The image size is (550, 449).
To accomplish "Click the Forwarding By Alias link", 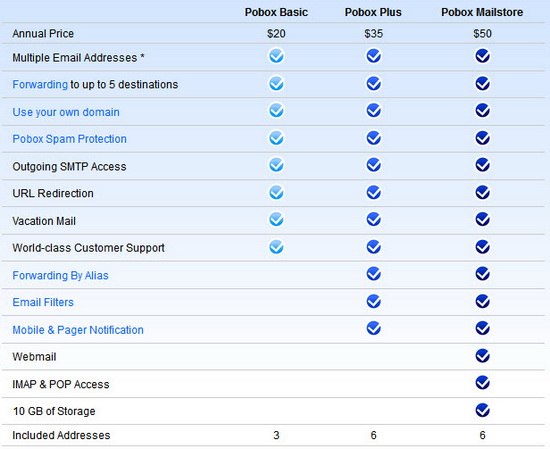I will pos(60,275).
